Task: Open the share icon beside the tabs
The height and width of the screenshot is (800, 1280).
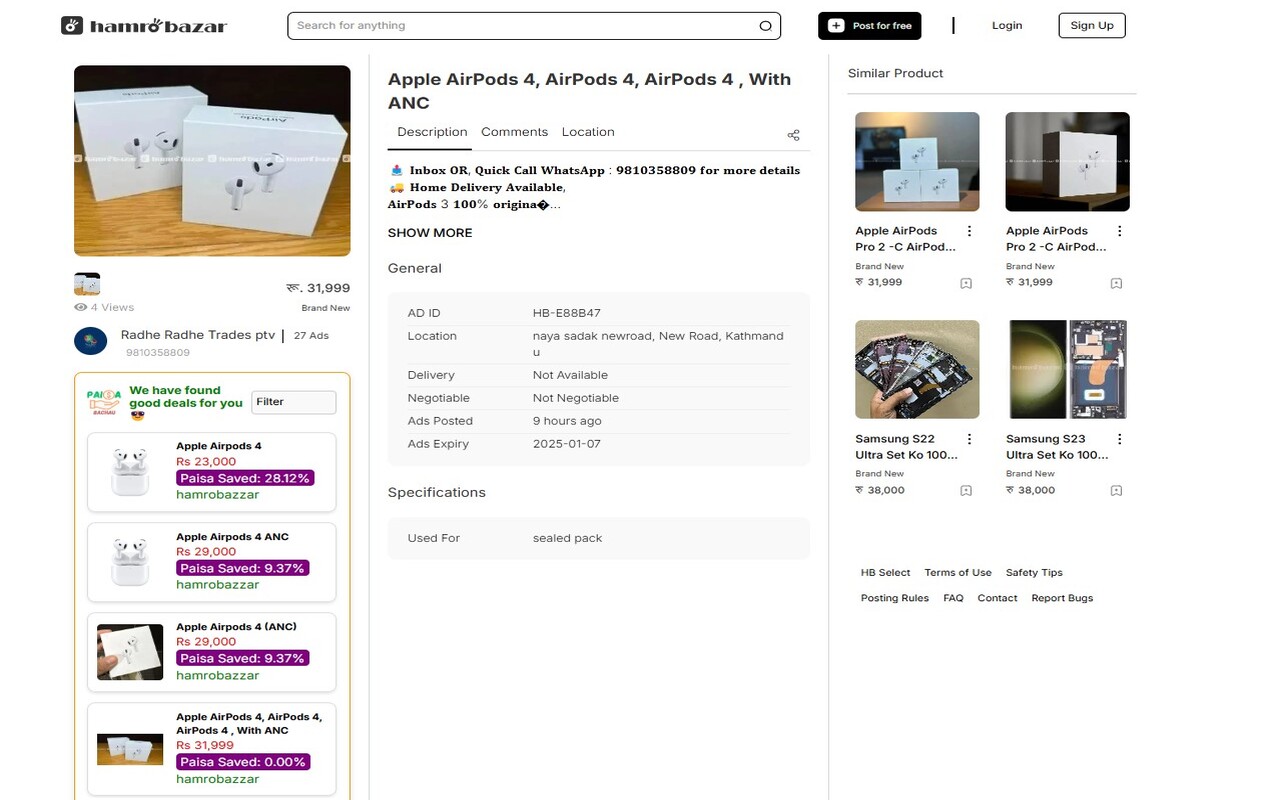Action: [793, 134]
